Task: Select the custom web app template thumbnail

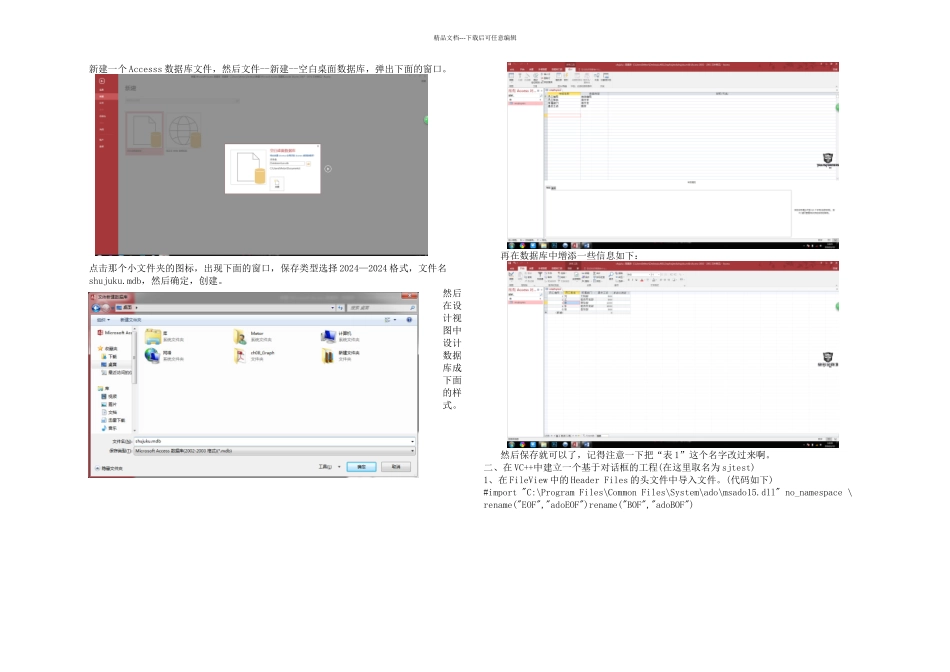Action: pyautogui.click(x=184, y=133)
